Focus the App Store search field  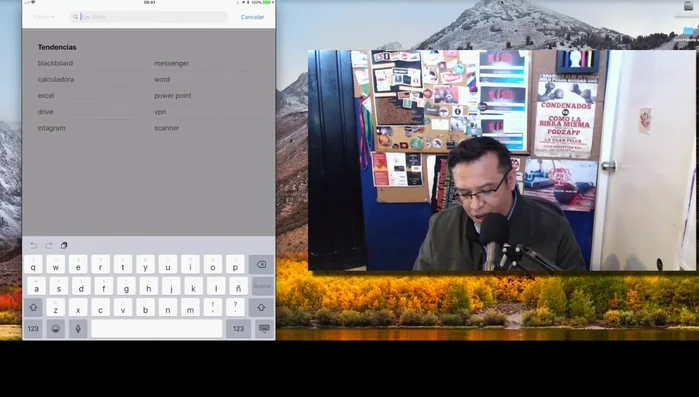tap(148, 17)
